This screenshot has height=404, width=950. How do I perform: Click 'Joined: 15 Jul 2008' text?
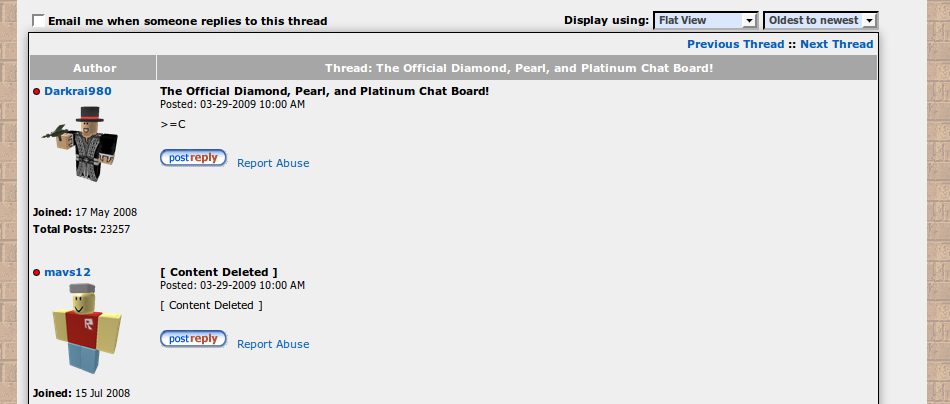tap(81, 393)
